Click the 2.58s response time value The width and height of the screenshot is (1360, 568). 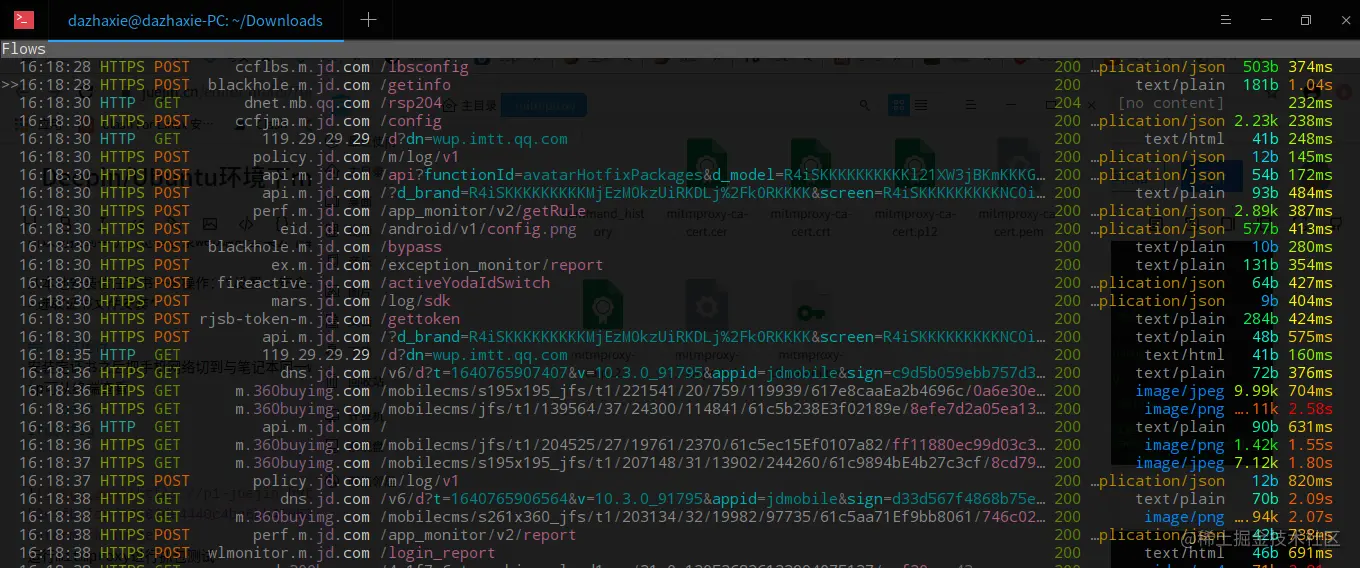pyautogui.click(x=1310, y=409)
